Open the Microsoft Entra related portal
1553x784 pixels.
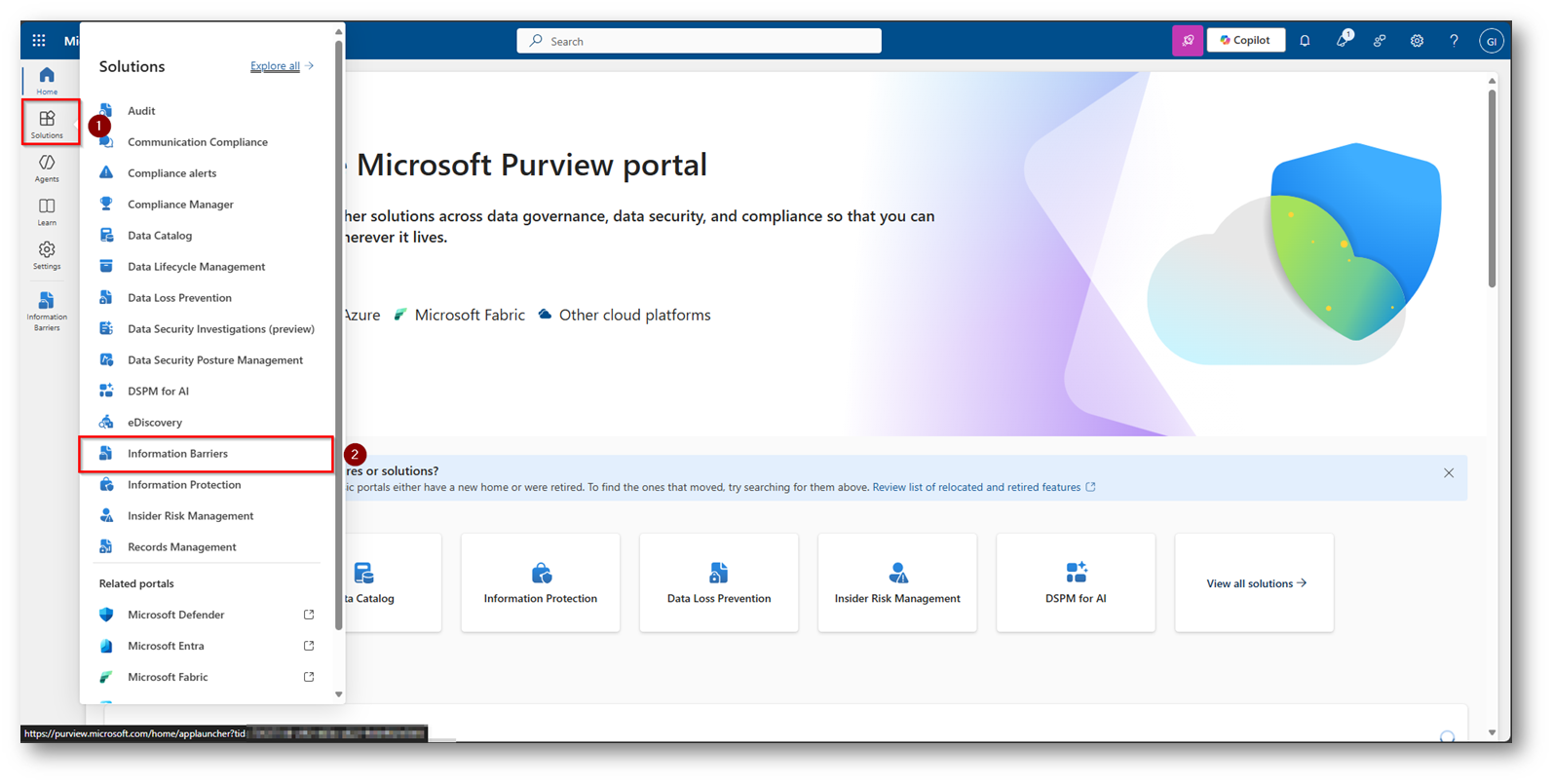207,646
